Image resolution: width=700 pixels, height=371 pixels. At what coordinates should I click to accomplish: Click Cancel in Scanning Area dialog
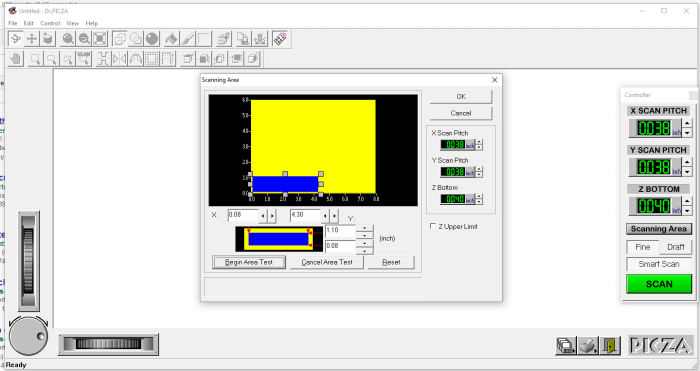pyautogui.click(x=461, y=113)
